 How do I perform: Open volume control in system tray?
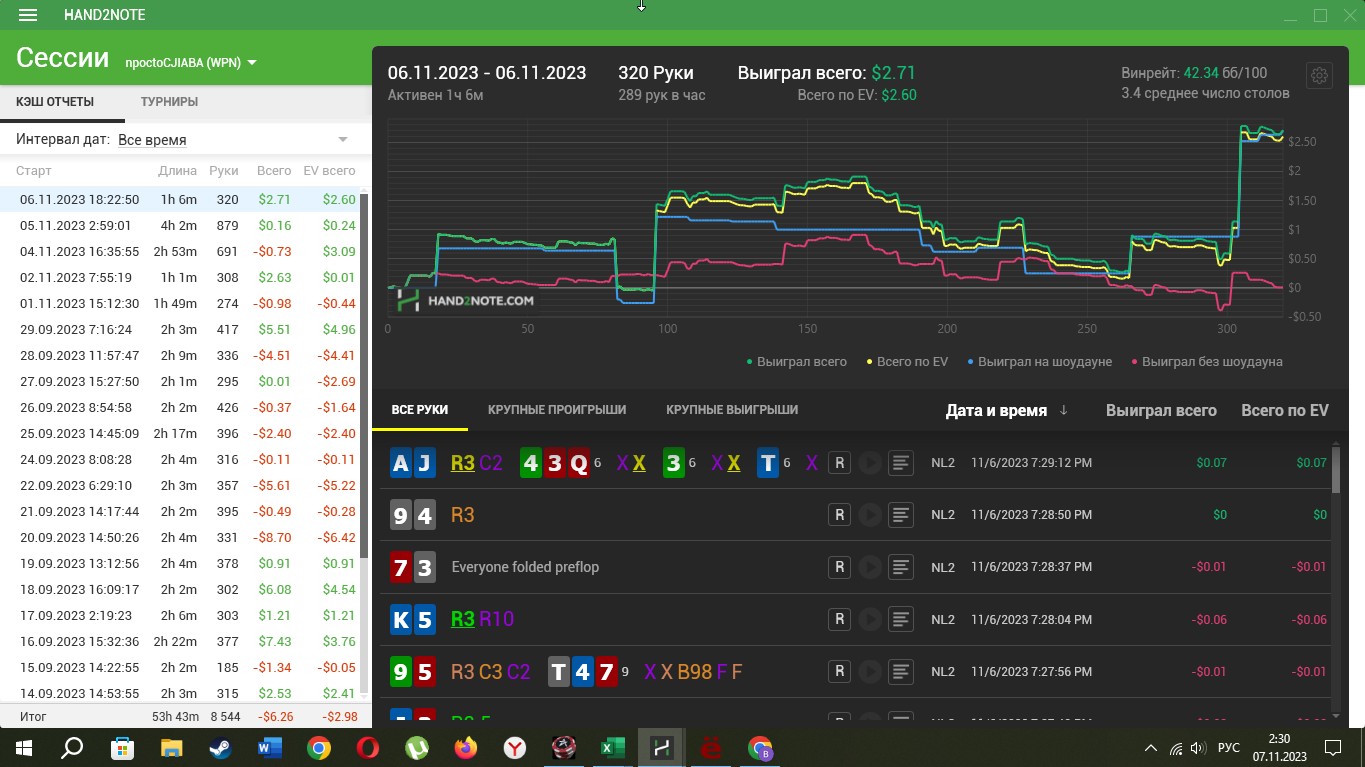[1197, 747]
